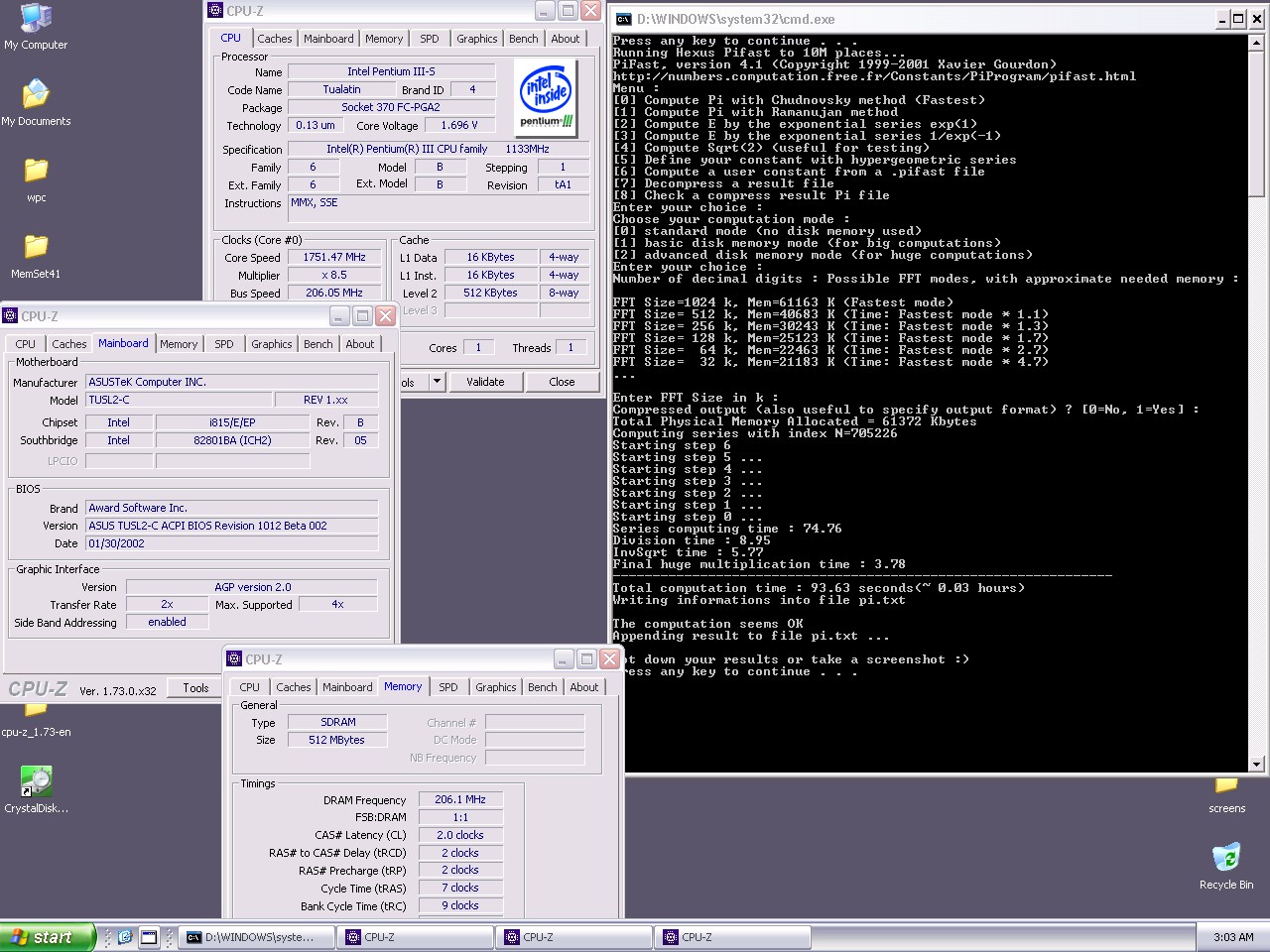Screen dimensions: 1270x952
Task: Click the Validate button
Action: (x=485, y=382)
